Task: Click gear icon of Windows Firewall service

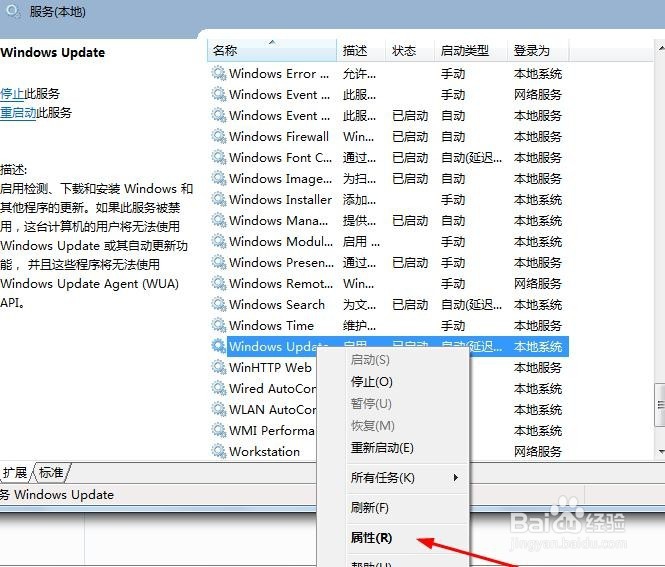Action: pyautogui.click(x=219, y=136)
